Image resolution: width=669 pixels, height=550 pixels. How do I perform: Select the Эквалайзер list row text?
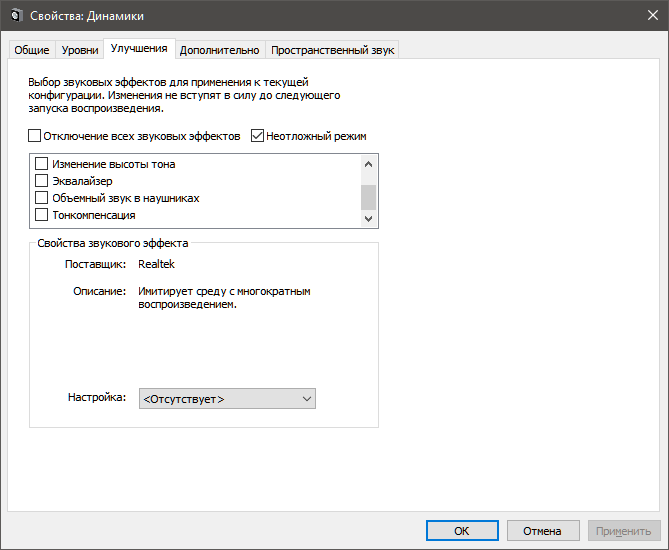coord(82,181)
